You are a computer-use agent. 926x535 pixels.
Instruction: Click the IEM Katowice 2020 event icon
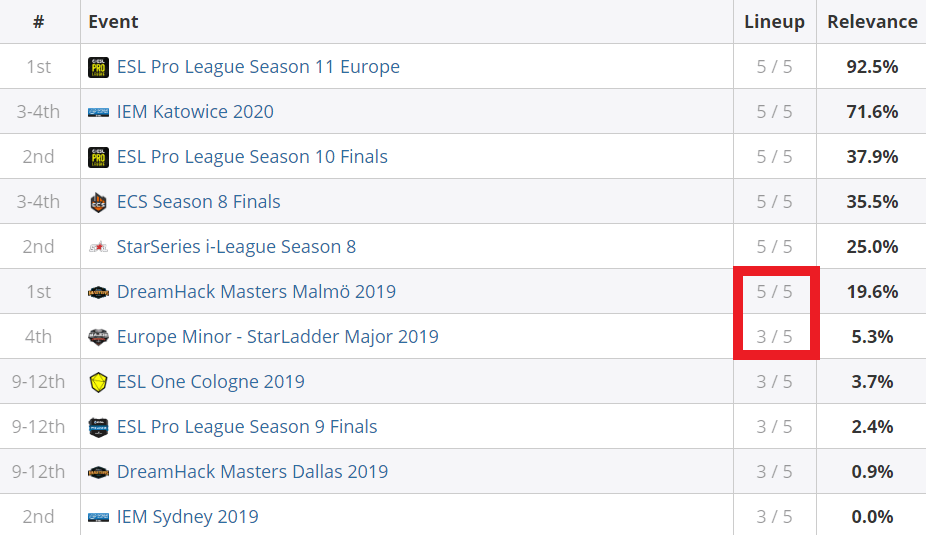98,112
